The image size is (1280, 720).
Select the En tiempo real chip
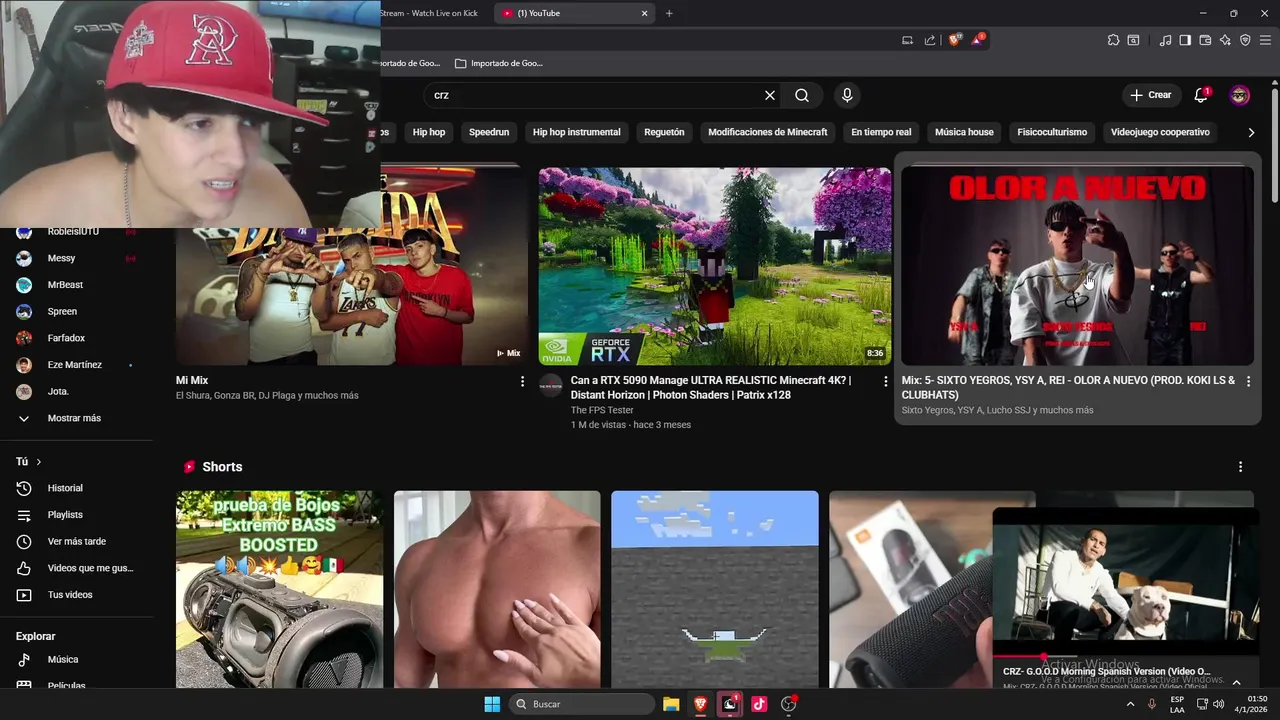881,132
